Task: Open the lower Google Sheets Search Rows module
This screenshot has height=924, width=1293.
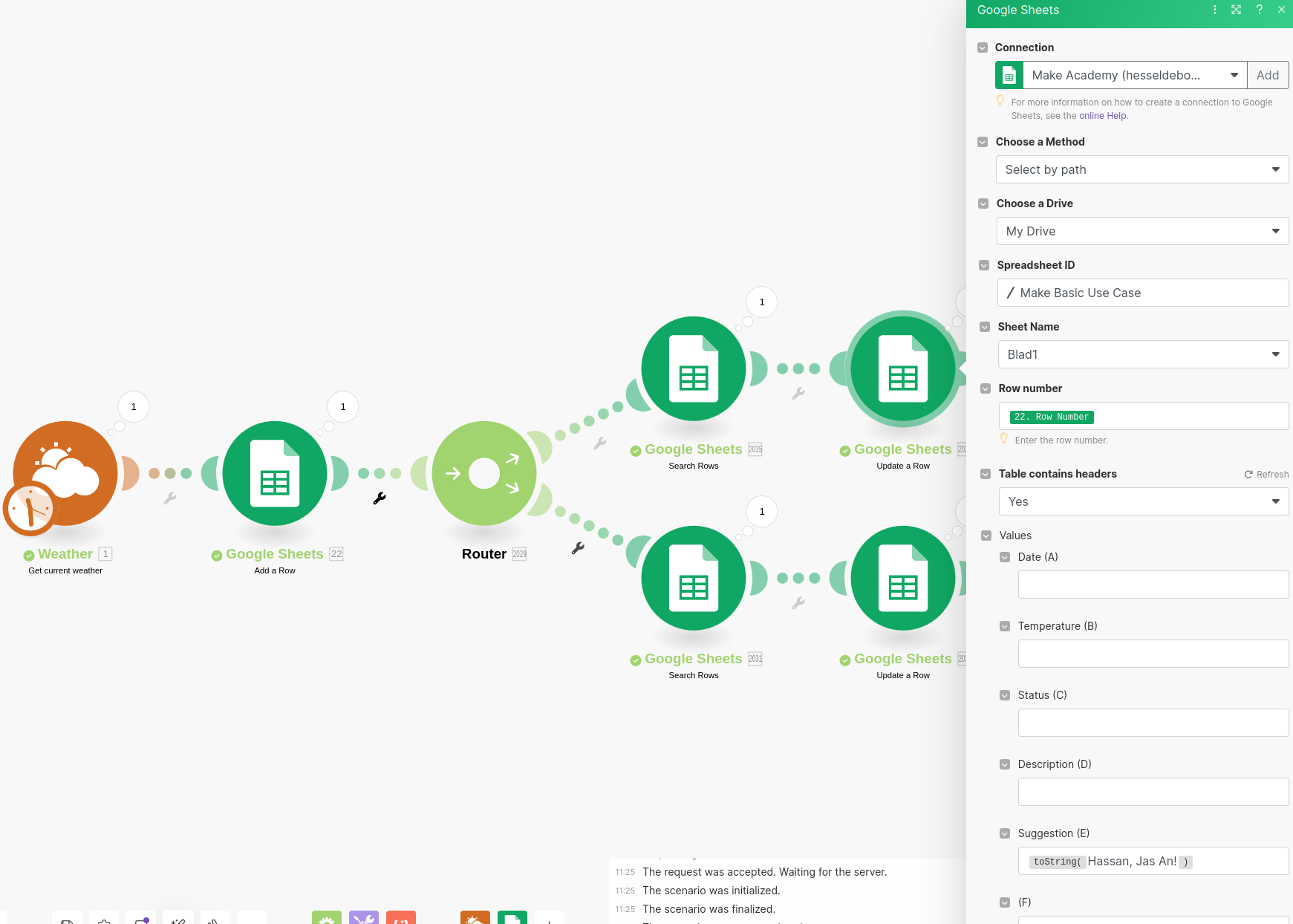Action: pyautogui.click(x=694, y=578)
